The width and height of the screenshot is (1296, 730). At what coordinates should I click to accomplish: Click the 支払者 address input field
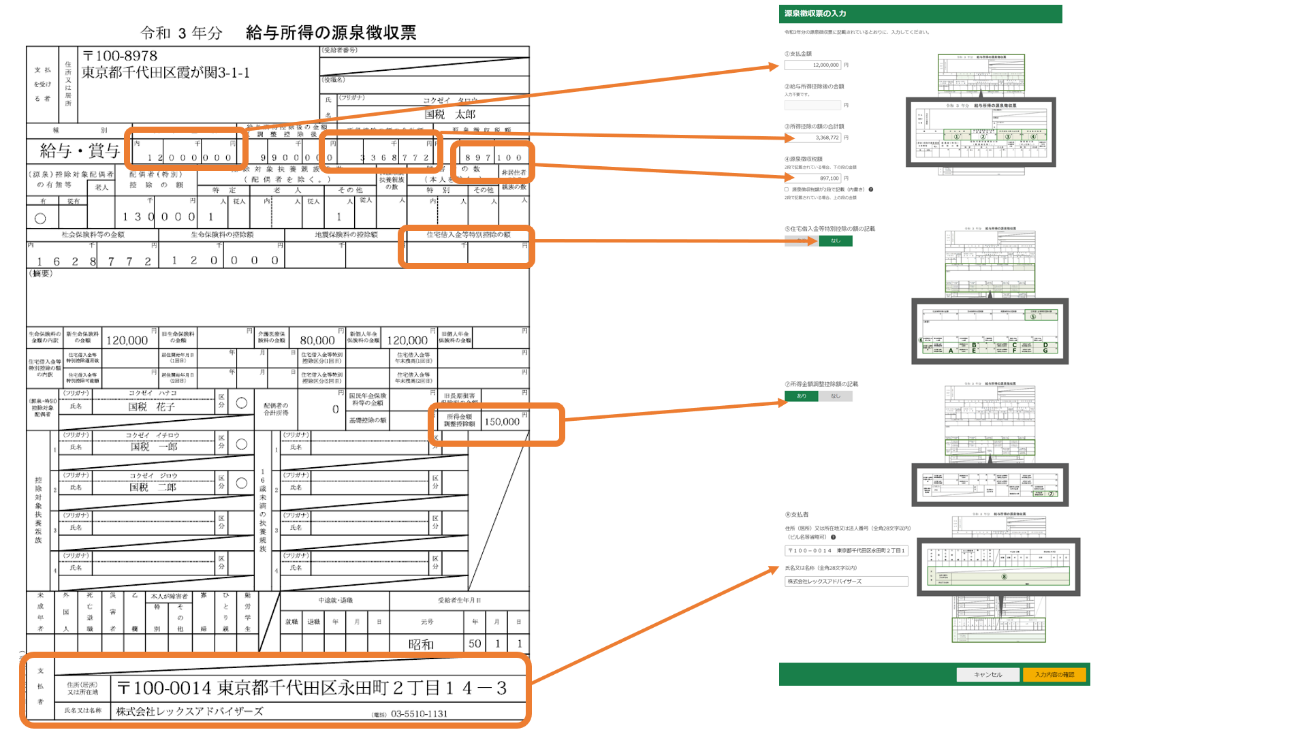point(846,551)
